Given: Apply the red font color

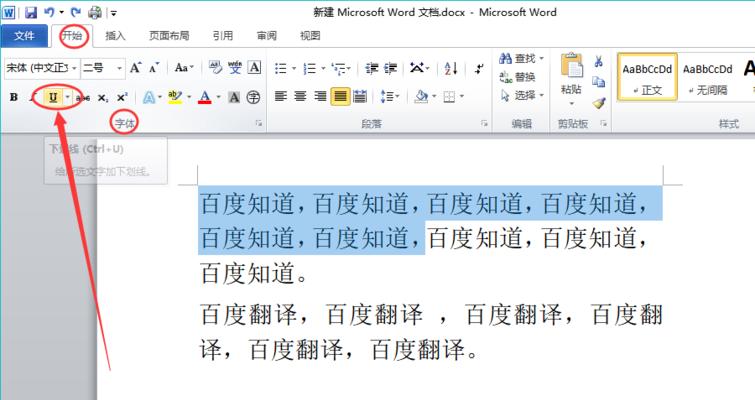Looking at the screenshot, I should click(205, 98).
